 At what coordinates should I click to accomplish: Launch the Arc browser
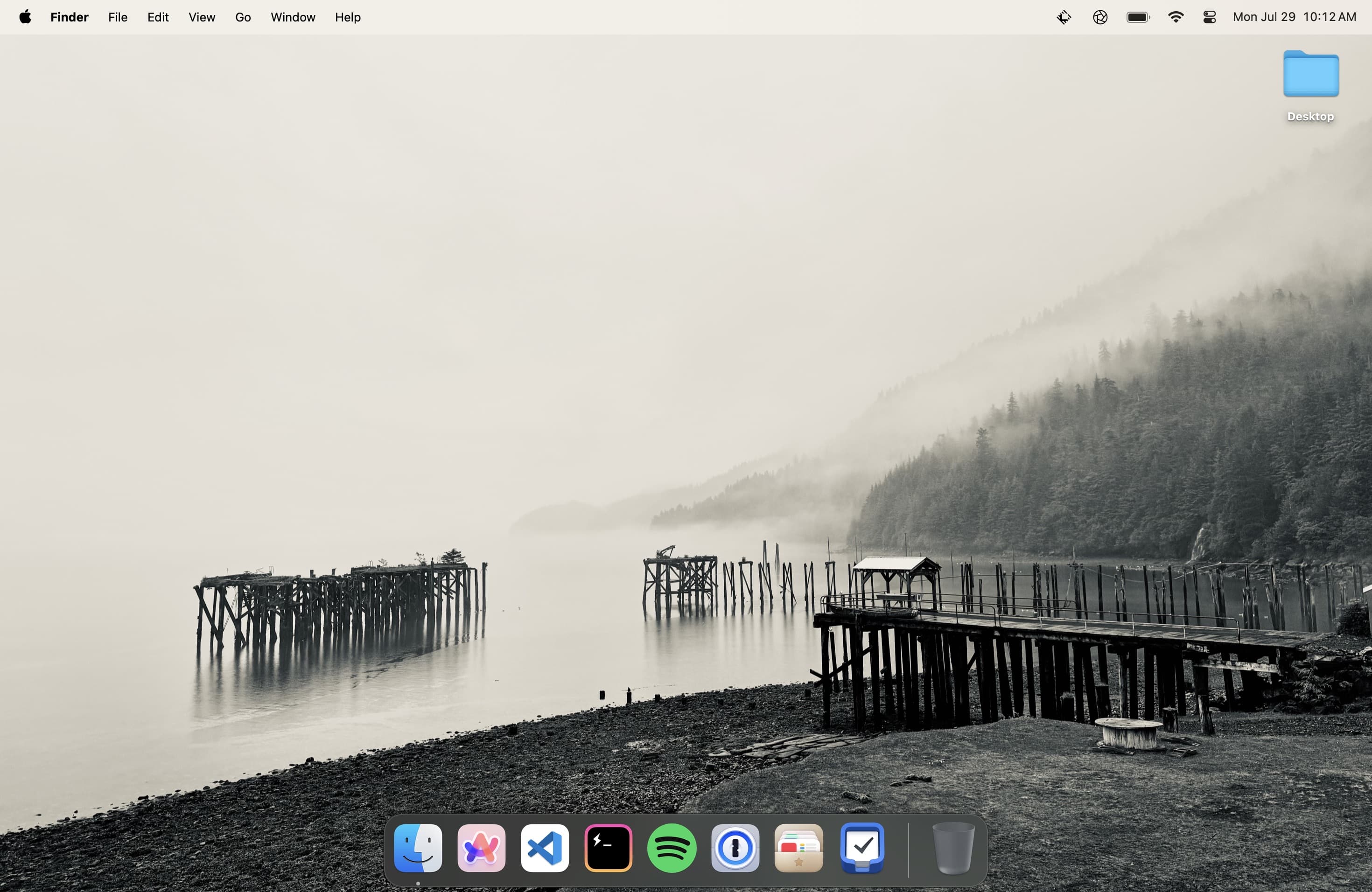(x=481, y=847)
